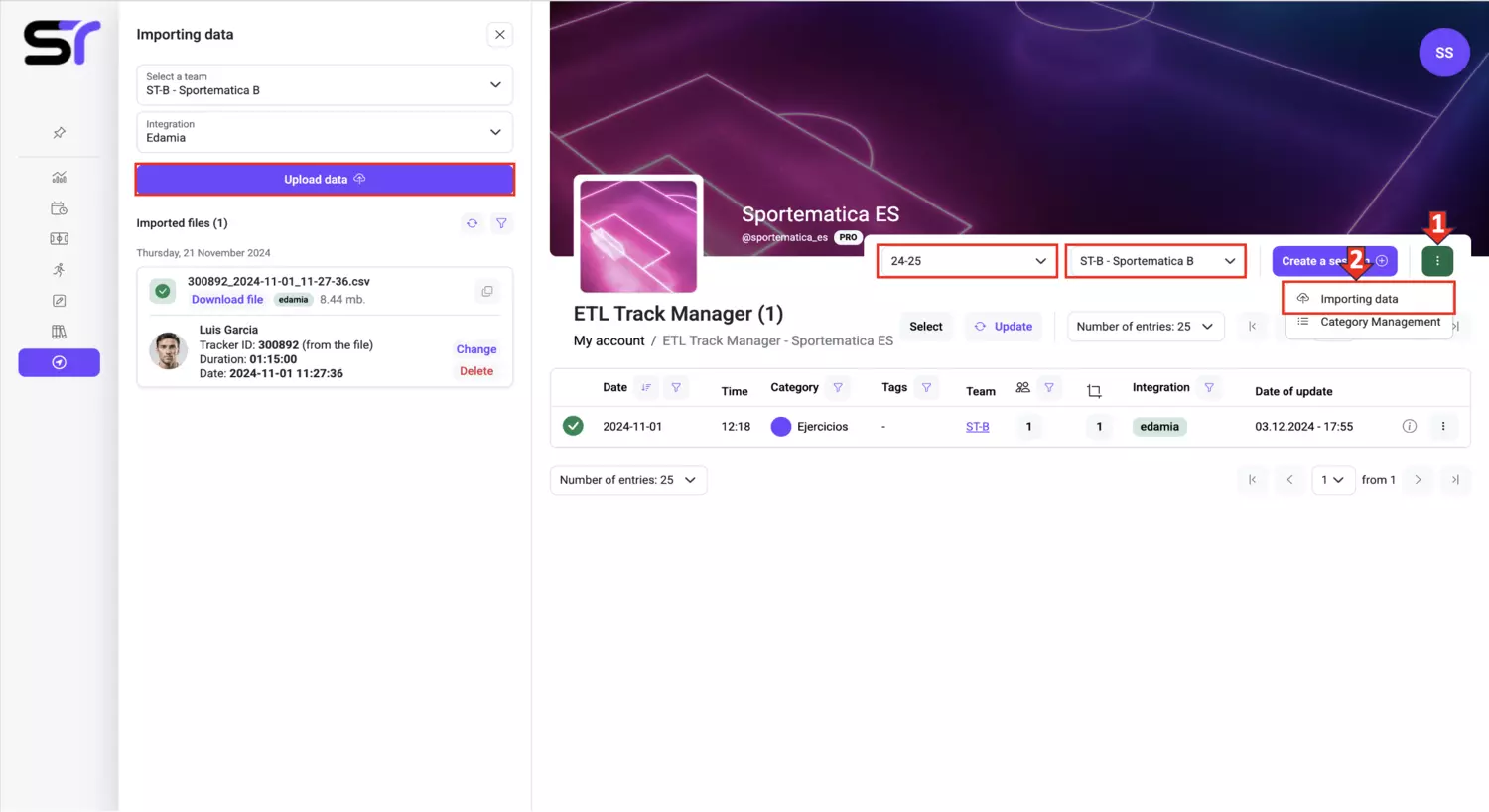Open the page number 1 dropdown
This screenshot has height=812, width=1489.
point(1332,480)
